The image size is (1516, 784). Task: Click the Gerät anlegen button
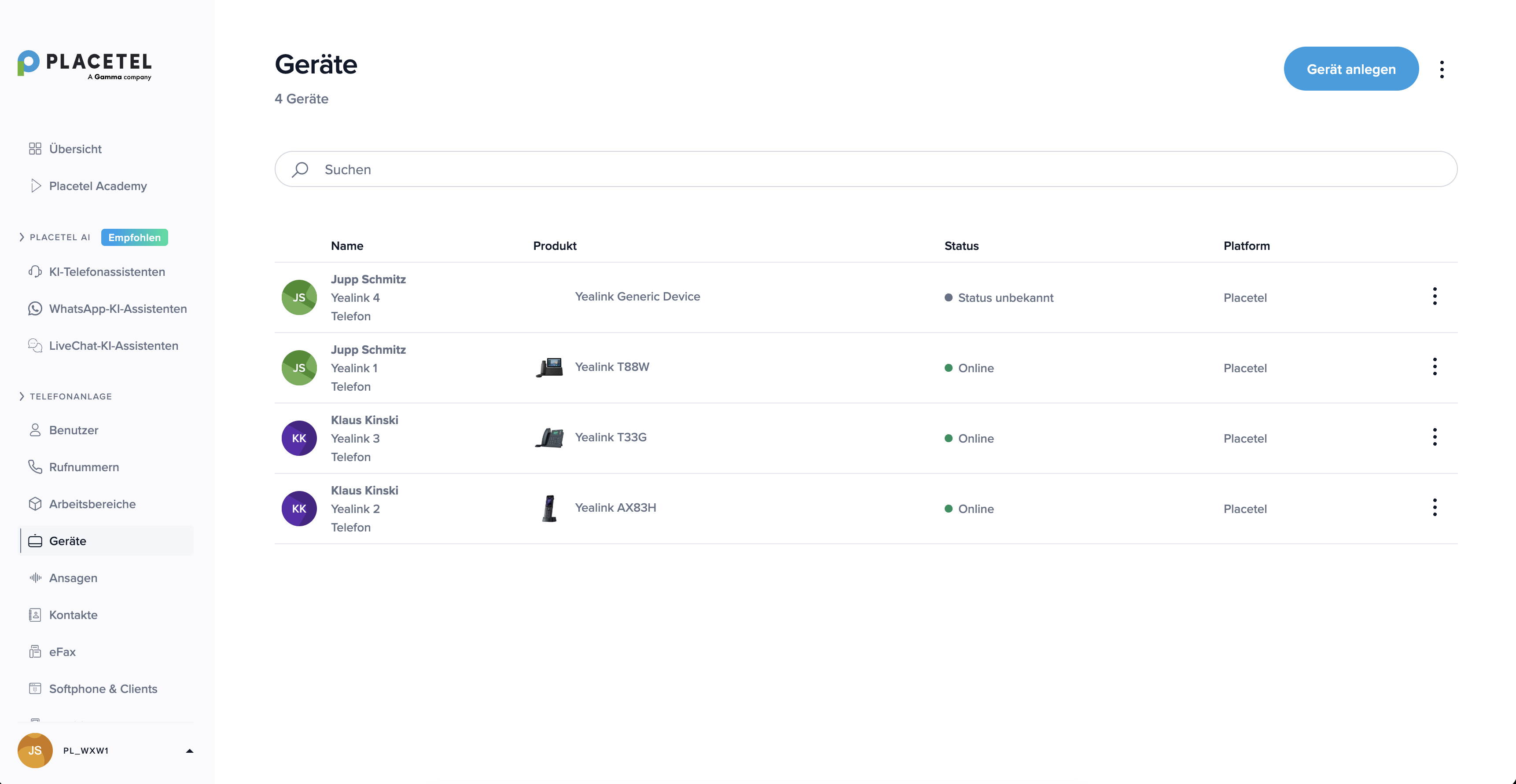(1351, 69)
